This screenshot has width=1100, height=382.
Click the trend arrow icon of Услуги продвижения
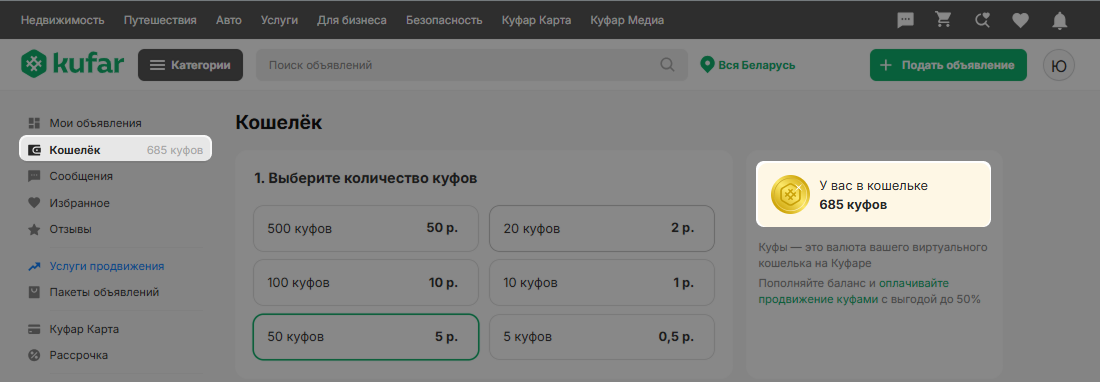[x=34, y=266]
